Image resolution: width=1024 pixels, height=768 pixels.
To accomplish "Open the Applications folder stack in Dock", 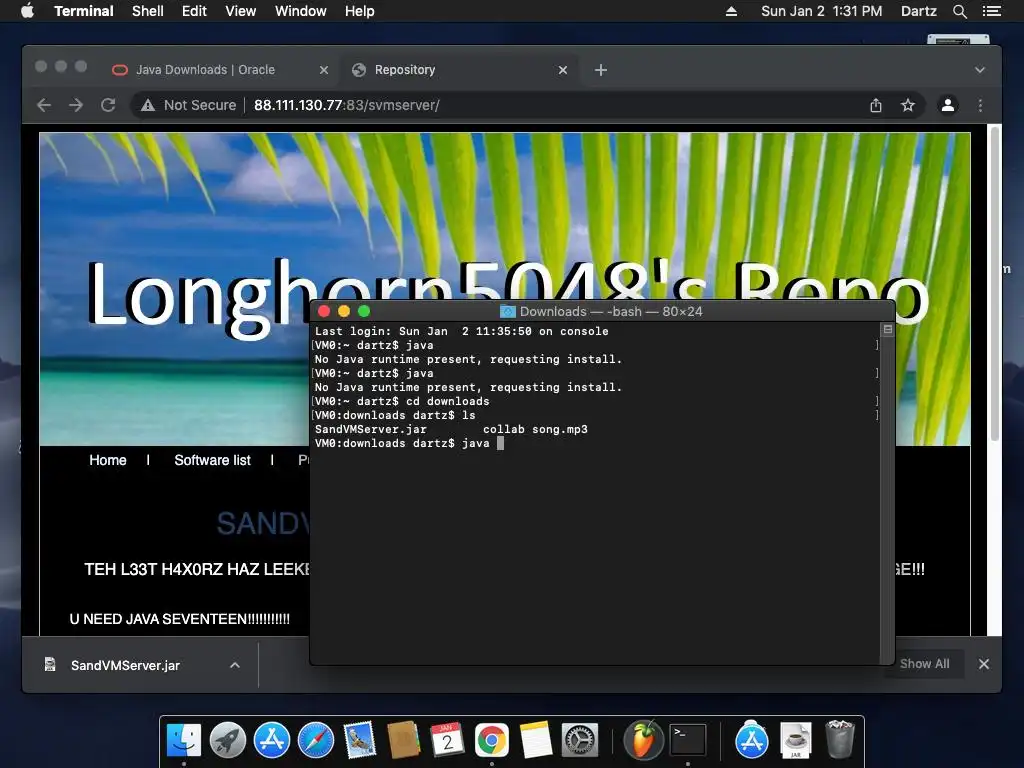I will point(752,740).
